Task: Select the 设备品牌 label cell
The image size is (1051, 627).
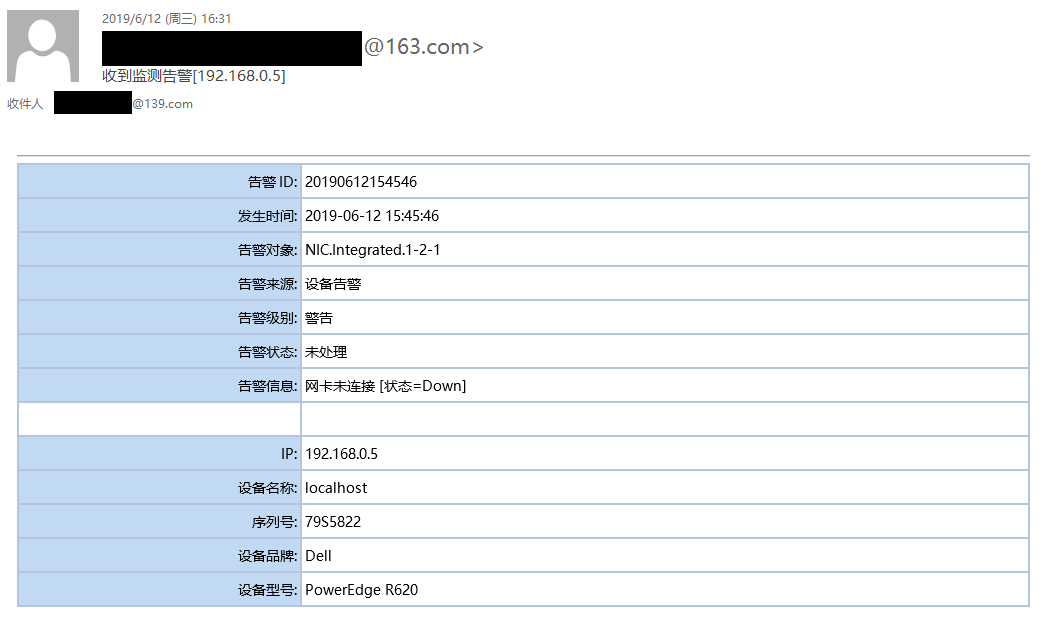Action: point(160,556)
